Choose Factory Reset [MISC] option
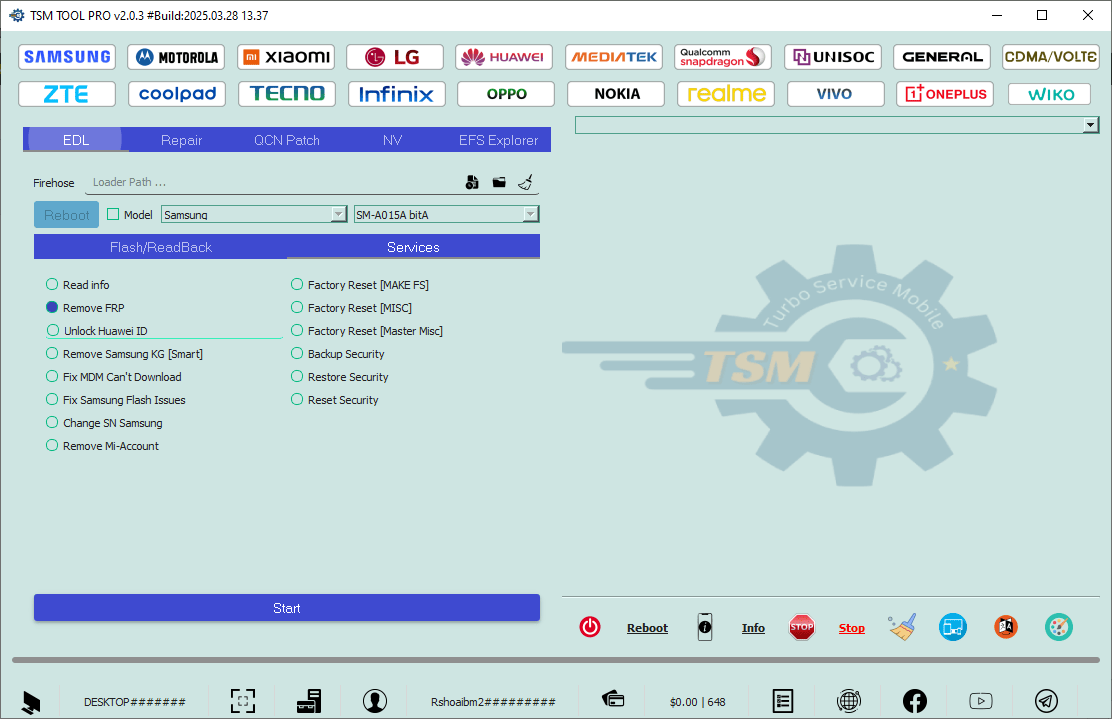Screen dimensions: 1112x719 (297, 308)
